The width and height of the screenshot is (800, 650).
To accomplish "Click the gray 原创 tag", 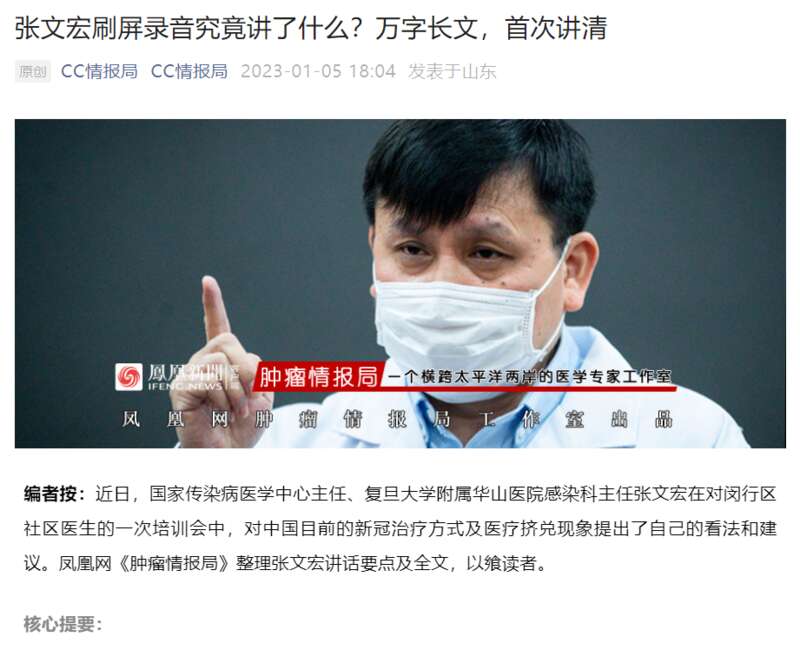I will tap(33, 71).
